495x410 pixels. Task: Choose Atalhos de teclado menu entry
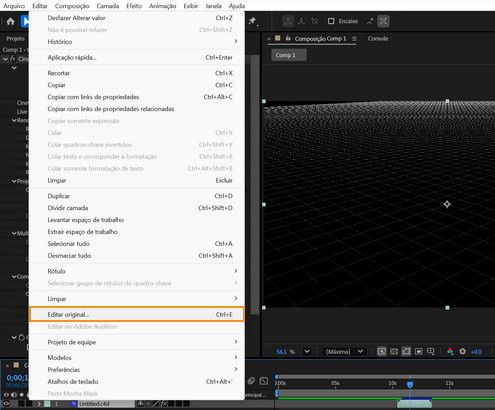(137, 382)
